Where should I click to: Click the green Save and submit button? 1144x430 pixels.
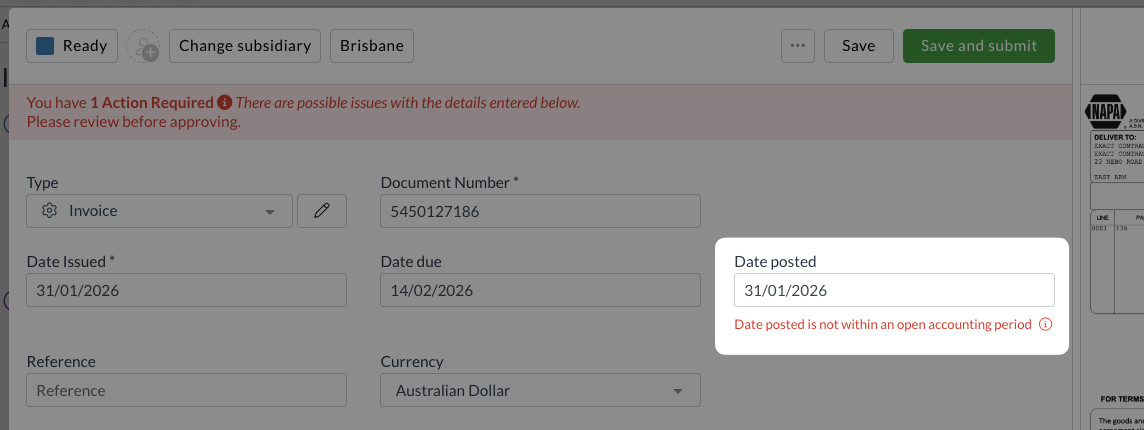(x=978, y=46)
